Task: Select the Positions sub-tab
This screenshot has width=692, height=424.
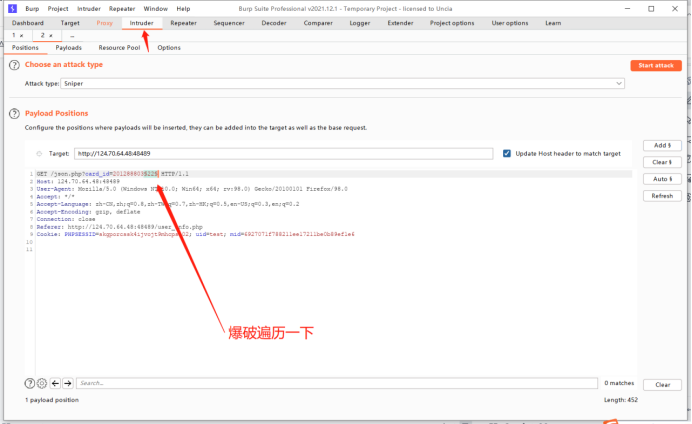Action: point(25,48)
